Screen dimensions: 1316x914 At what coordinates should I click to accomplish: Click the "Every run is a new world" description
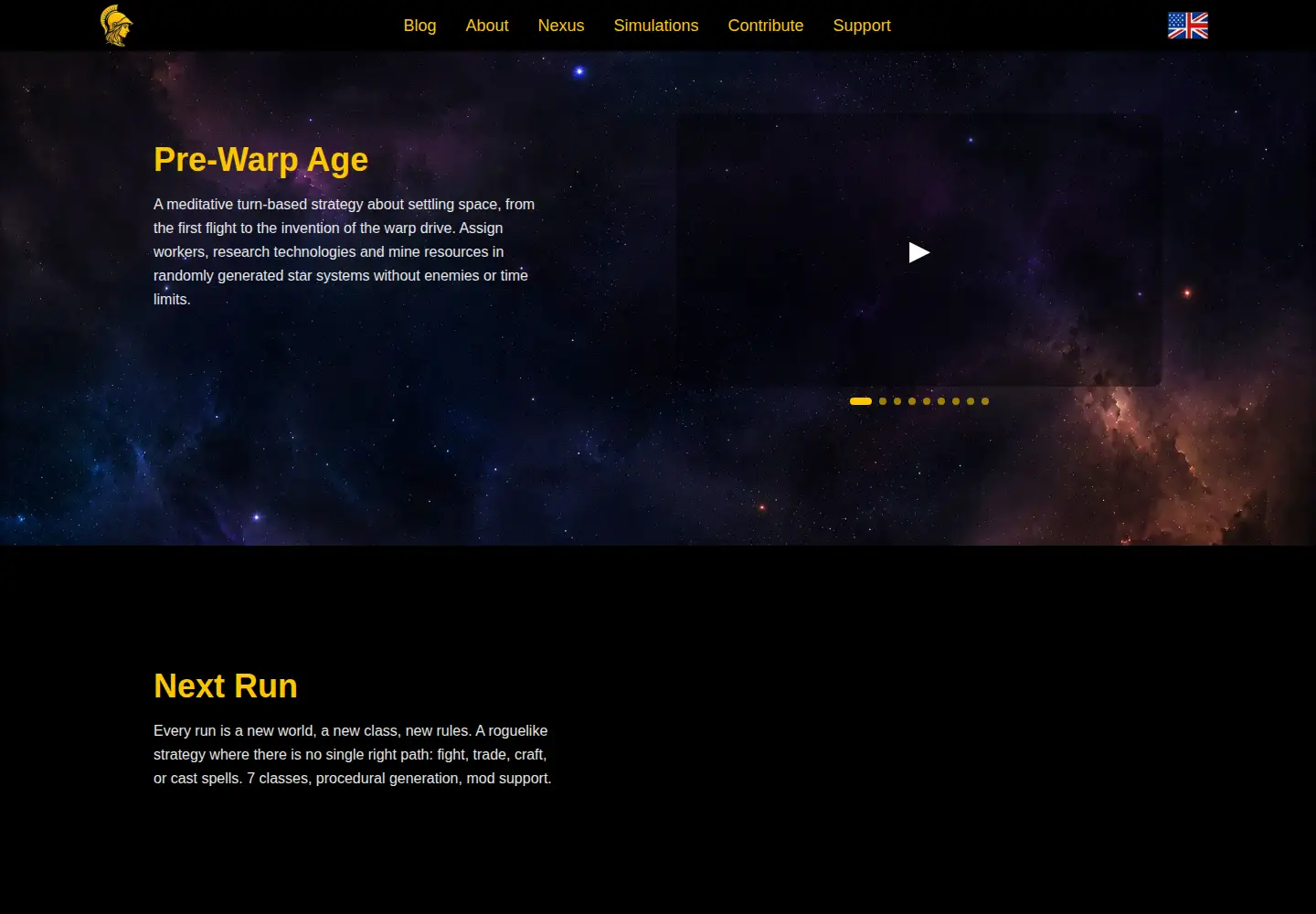click(353, 754)
